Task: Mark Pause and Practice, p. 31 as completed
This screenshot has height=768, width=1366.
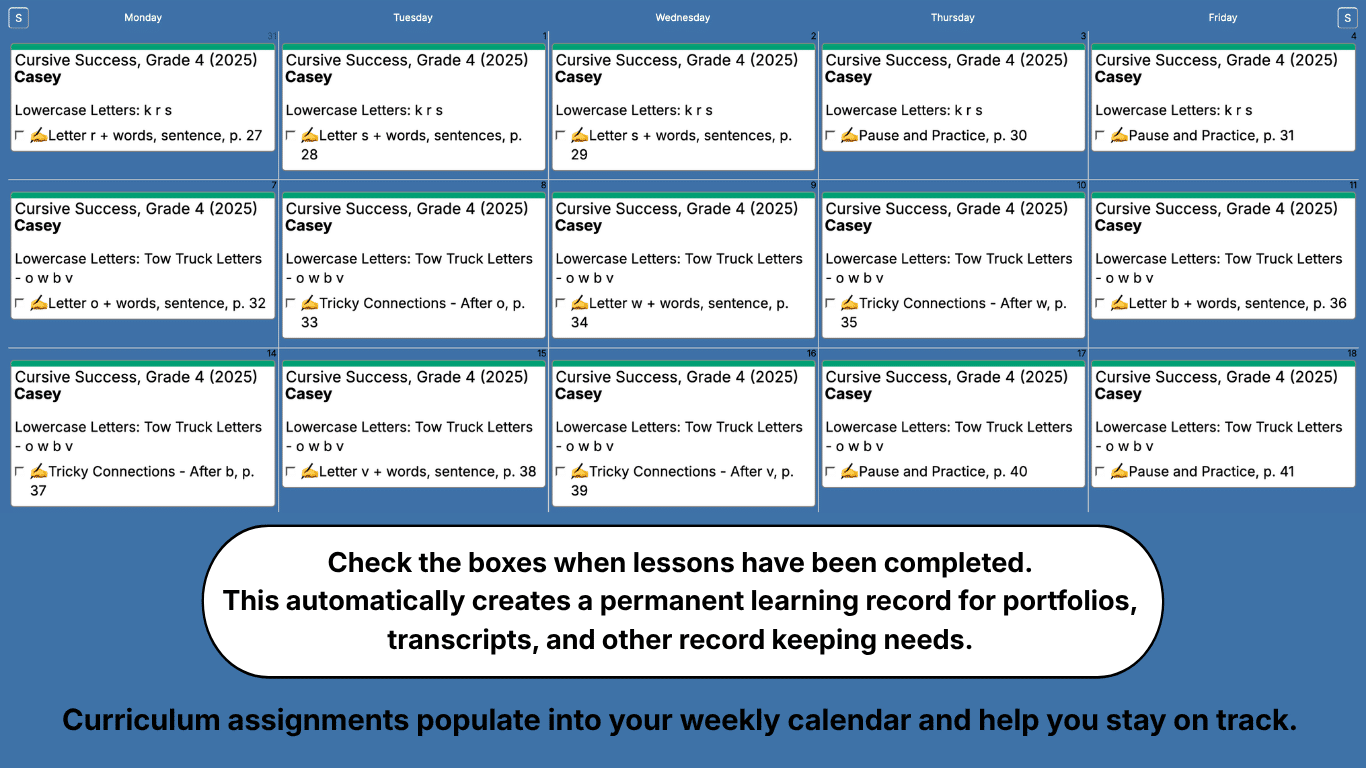Action: tap(1100, 136)
